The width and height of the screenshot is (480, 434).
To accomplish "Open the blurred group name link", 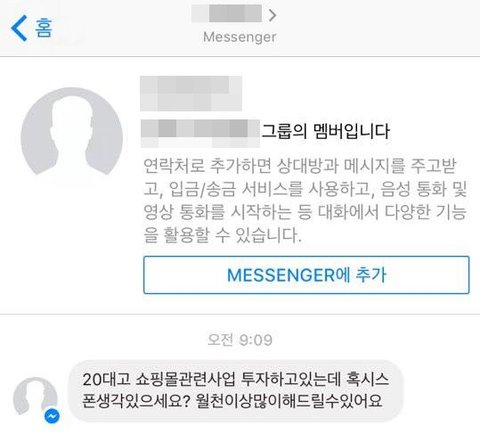I will tap(200, 133).
